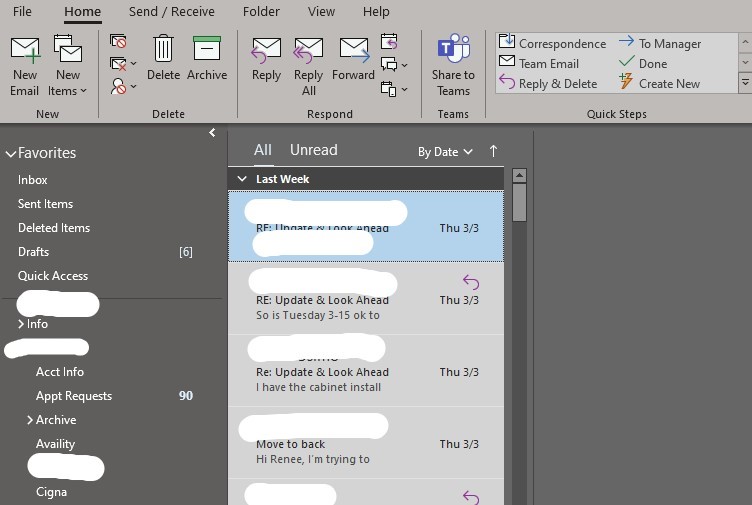Viewport: 752px width, 505px height.
Task: Click the message list scrollbar thumb
Action: [519, 202]
